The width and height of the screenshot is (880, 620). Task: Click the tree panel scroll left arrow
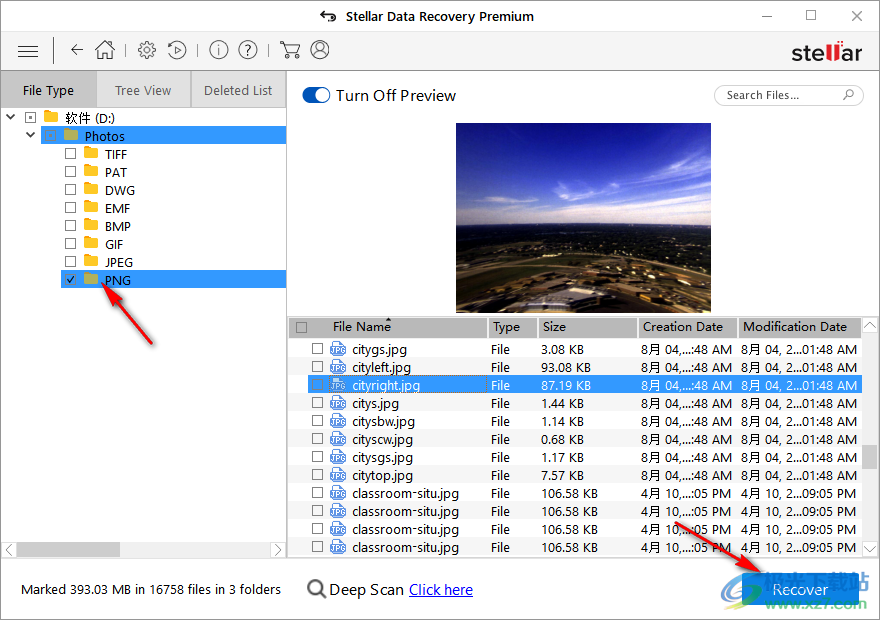click(x=10, y=549)
